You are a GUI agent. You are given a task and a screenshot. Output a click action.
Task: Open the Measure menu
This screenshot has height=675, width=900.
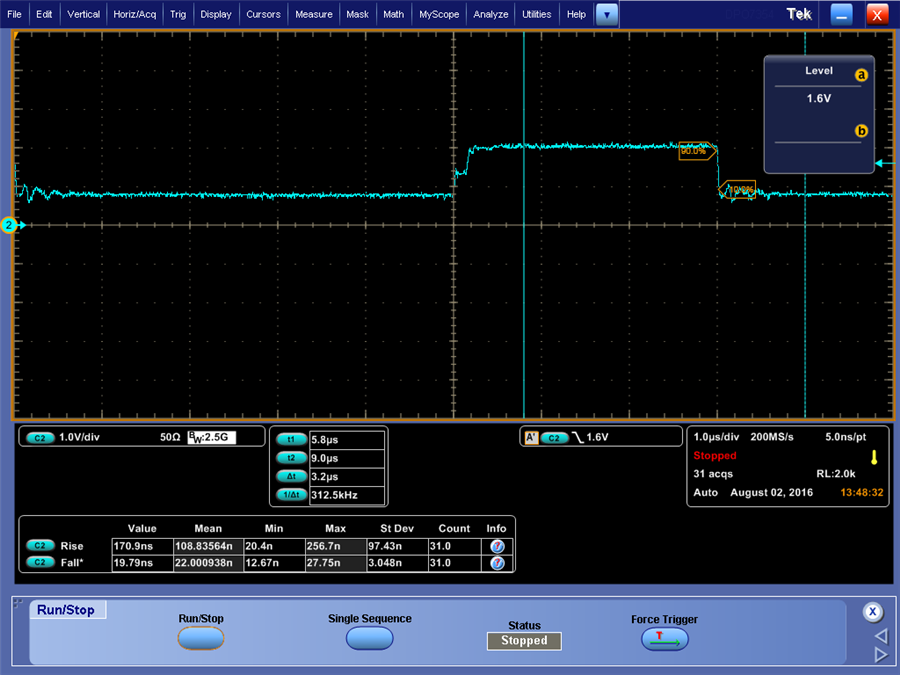pyautogui.click(x=313, y=14)
